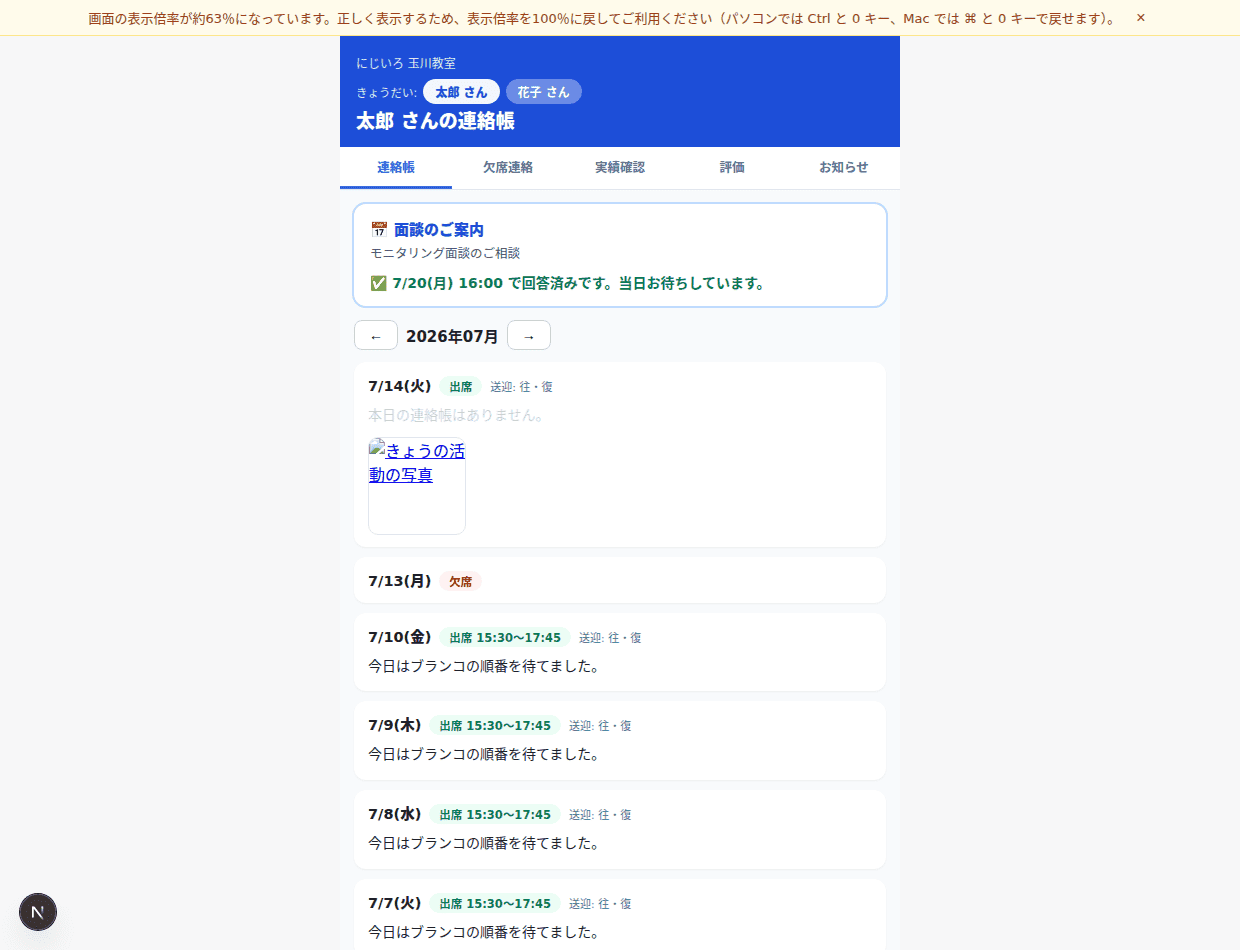The height and width of the screenshot is (950, 1240).
Task: Click the 7/14(火) date heading
Action: pos(400,386)
